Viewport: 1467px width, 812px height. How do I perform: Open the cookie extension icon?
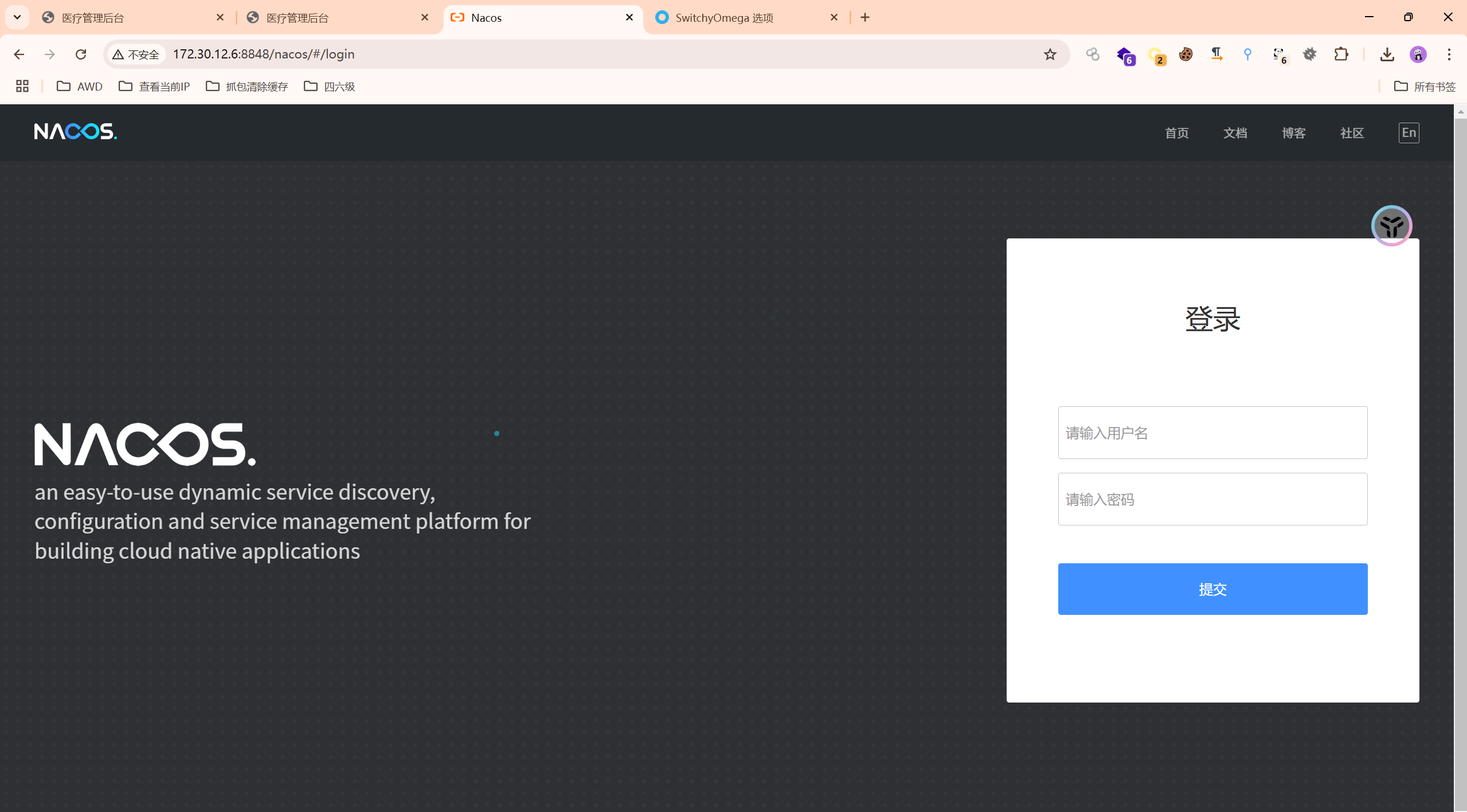coord(1186,54)
